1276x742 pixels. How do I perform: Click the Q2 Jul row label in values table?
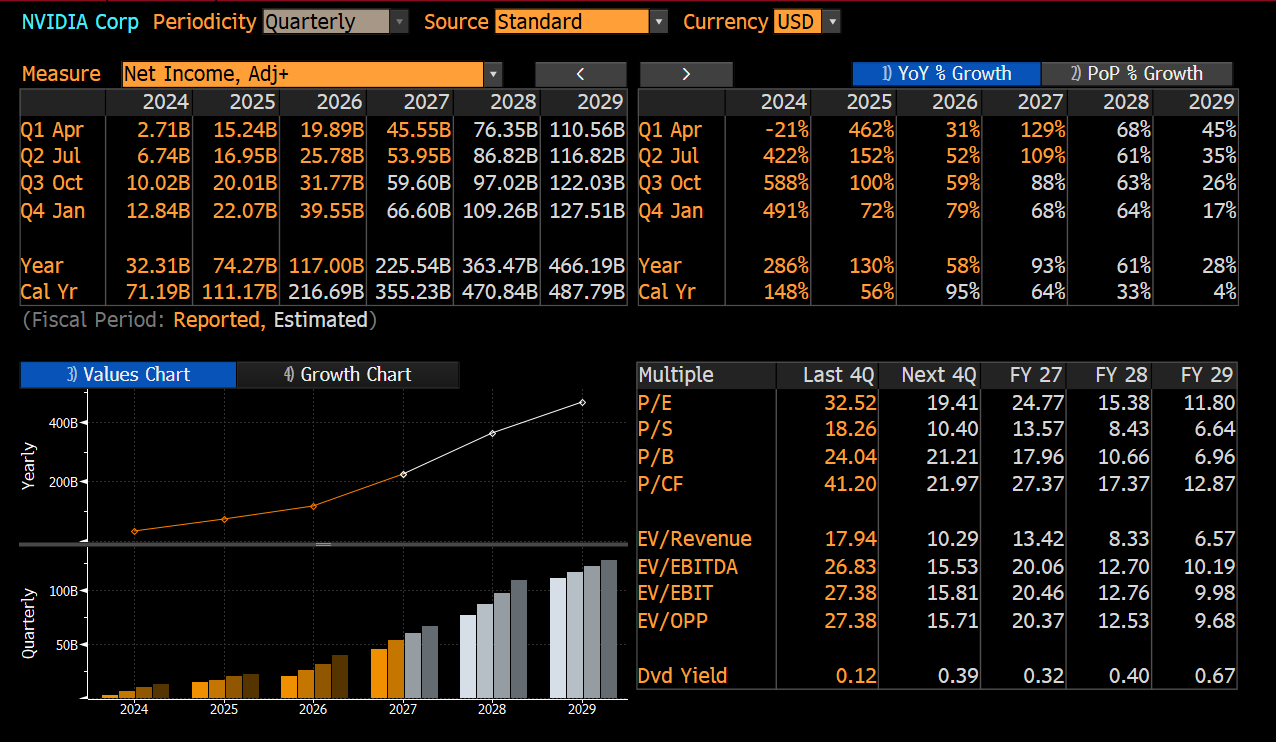pyautogui.click(x=51, y=156)
